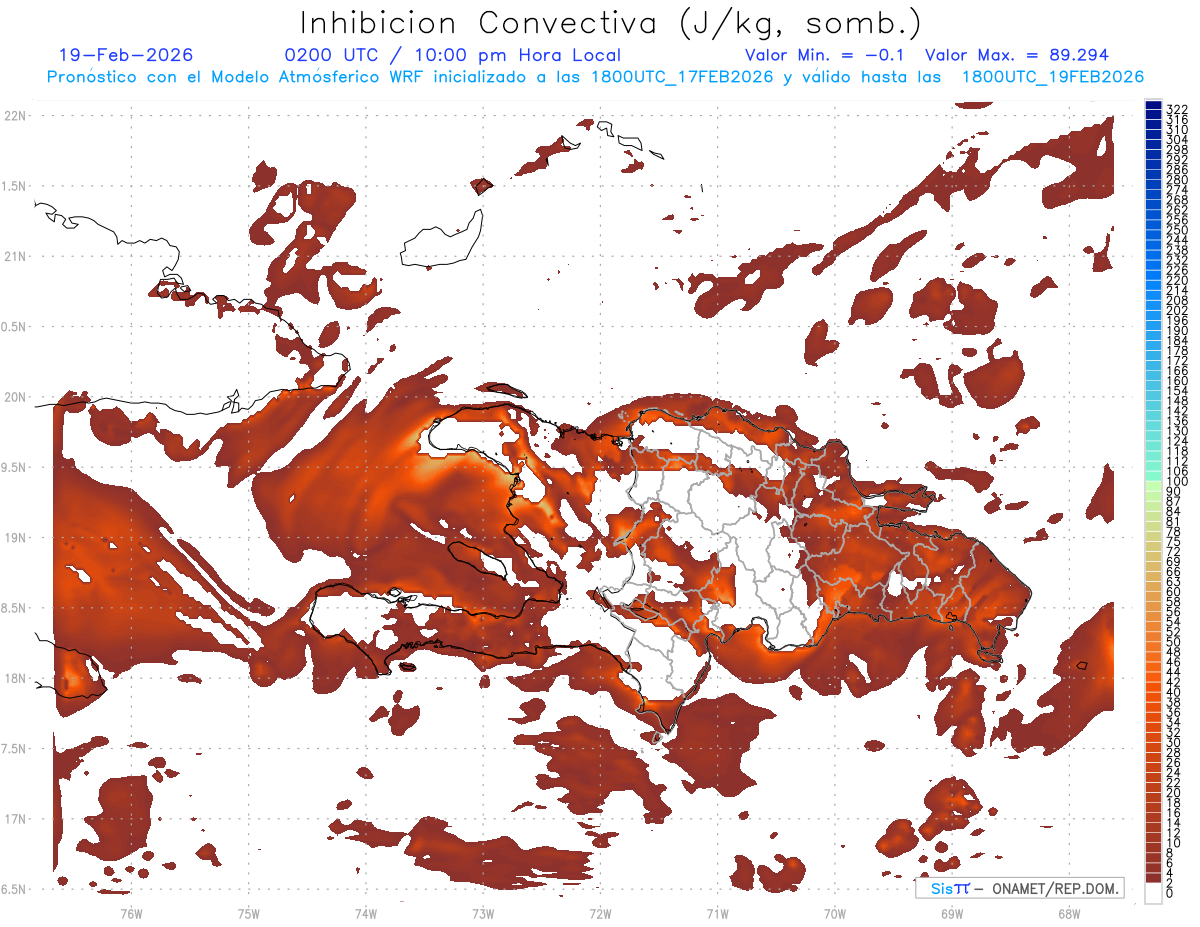Click the '100' value label on the colorbar
The image size is (1200, 927).
tap(1176, 483)
